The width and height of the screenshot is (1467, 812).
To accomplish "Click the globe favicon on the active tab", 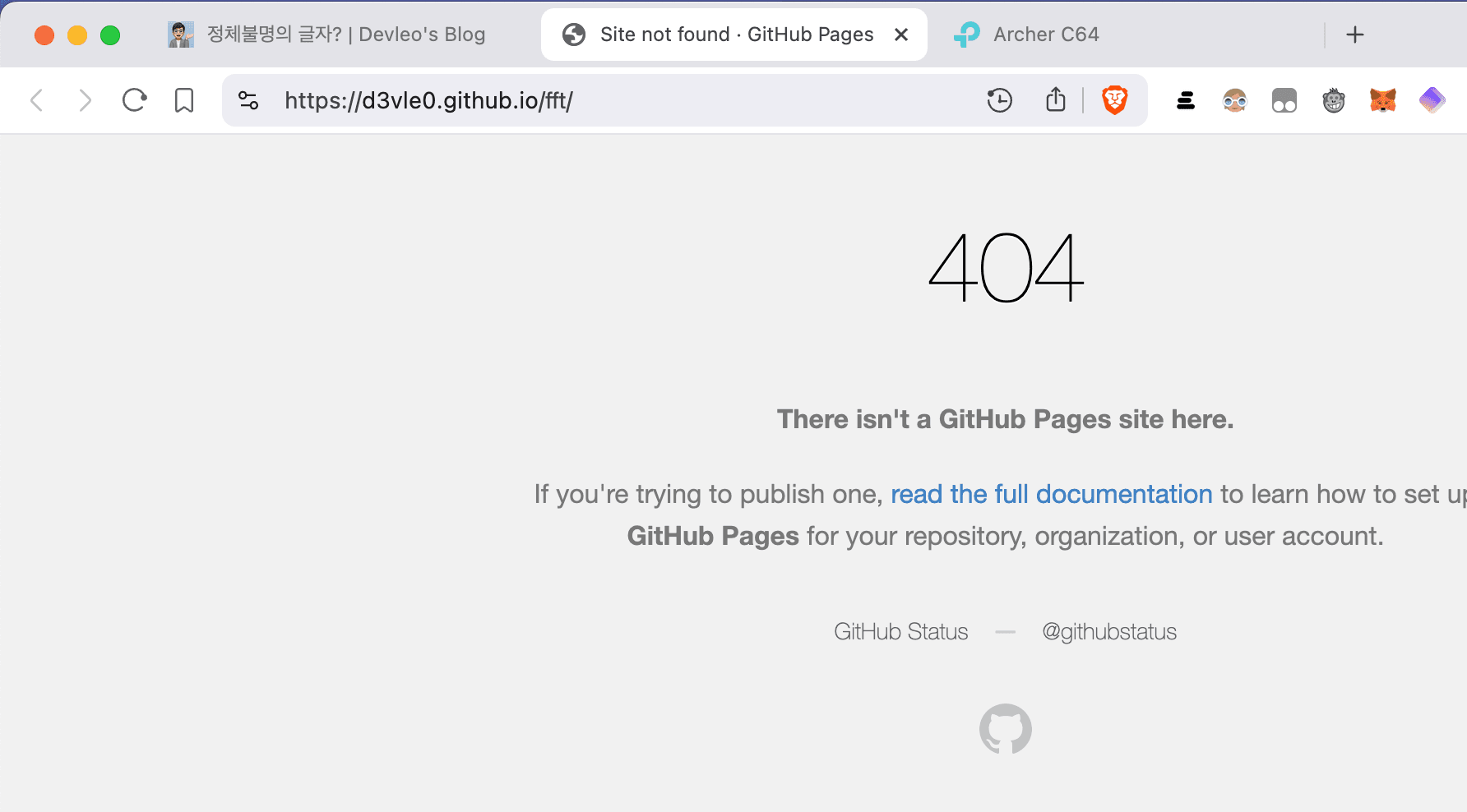I will [574, 35].
